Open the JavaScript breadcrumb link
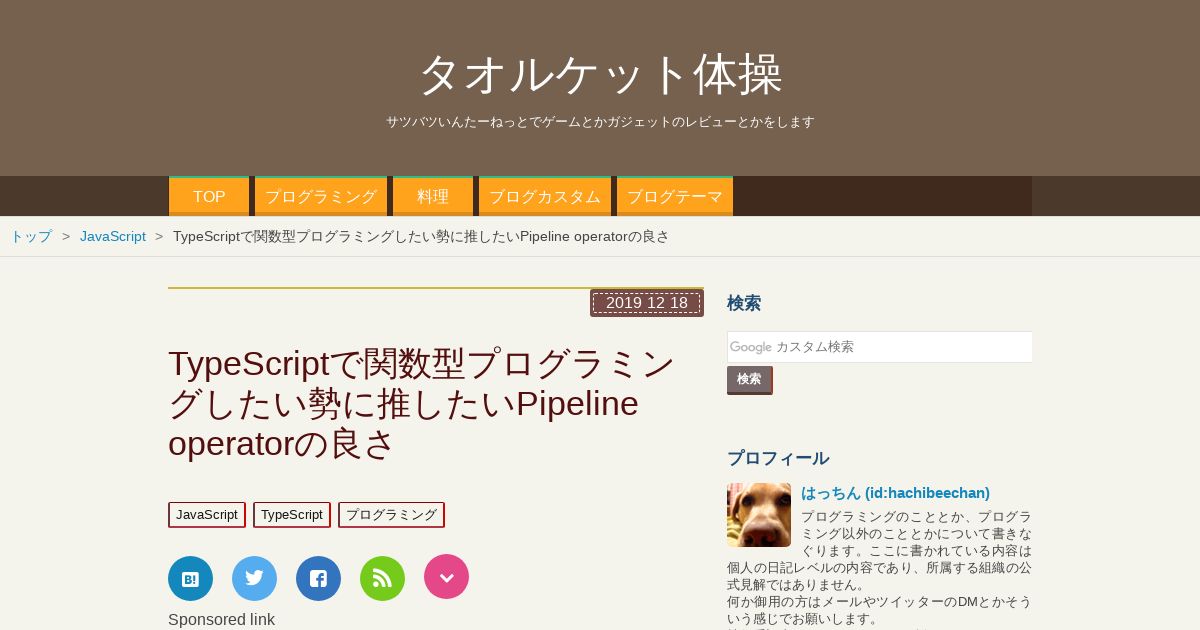 (x=113, y=236)
